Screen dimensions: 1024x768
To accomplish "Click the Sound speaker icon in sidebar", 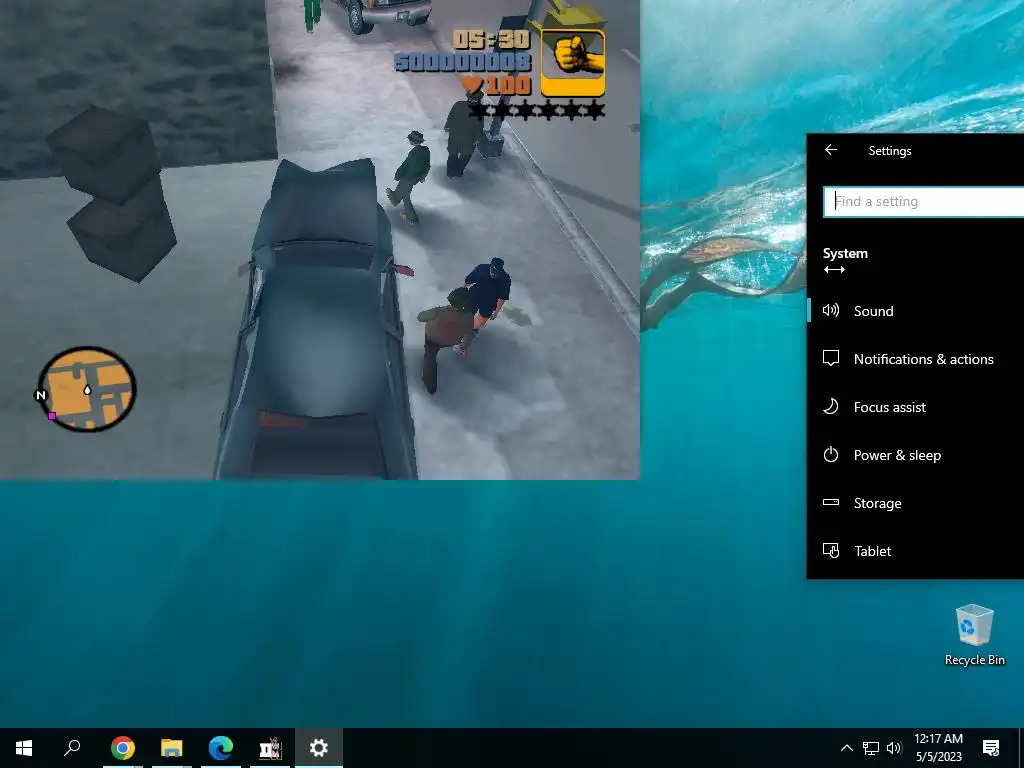I will 831,310.
